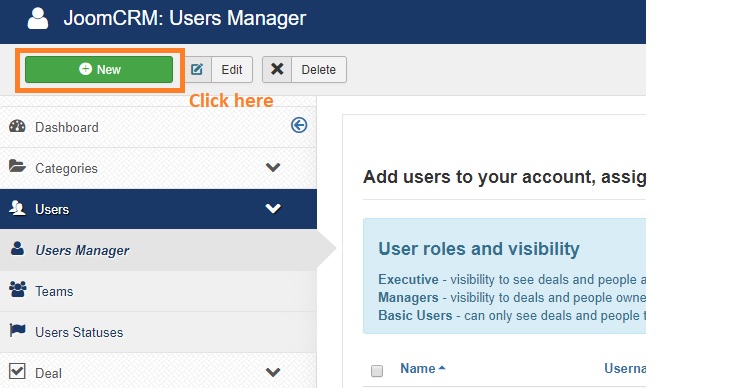The width and height of the screenshot is (737, 388).
Task: Click the Users Statuses flag icon
Action: (17, 330)
